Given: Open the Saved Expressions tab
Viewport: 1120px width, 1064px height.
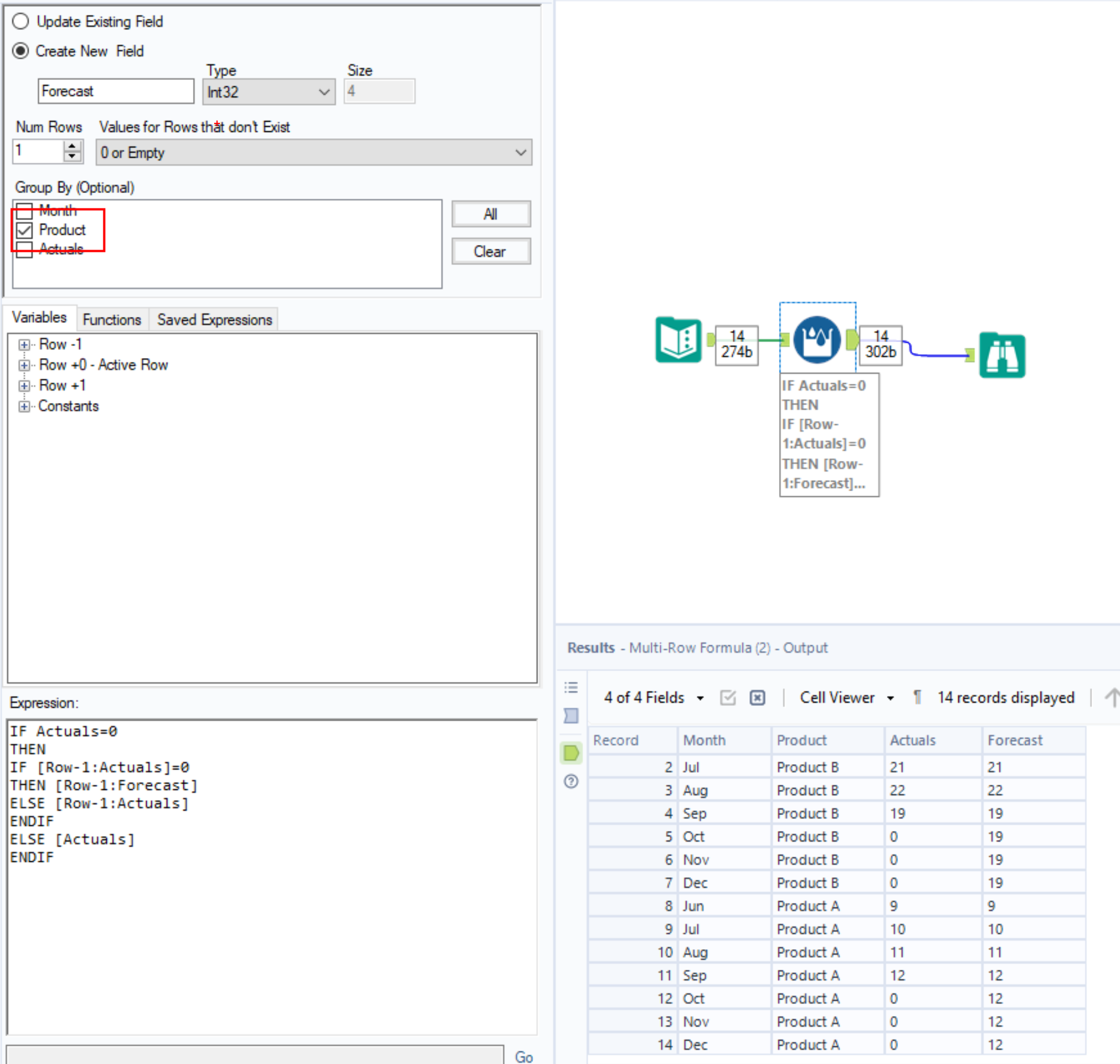Looking at the screenshot, I should (214, 319).
